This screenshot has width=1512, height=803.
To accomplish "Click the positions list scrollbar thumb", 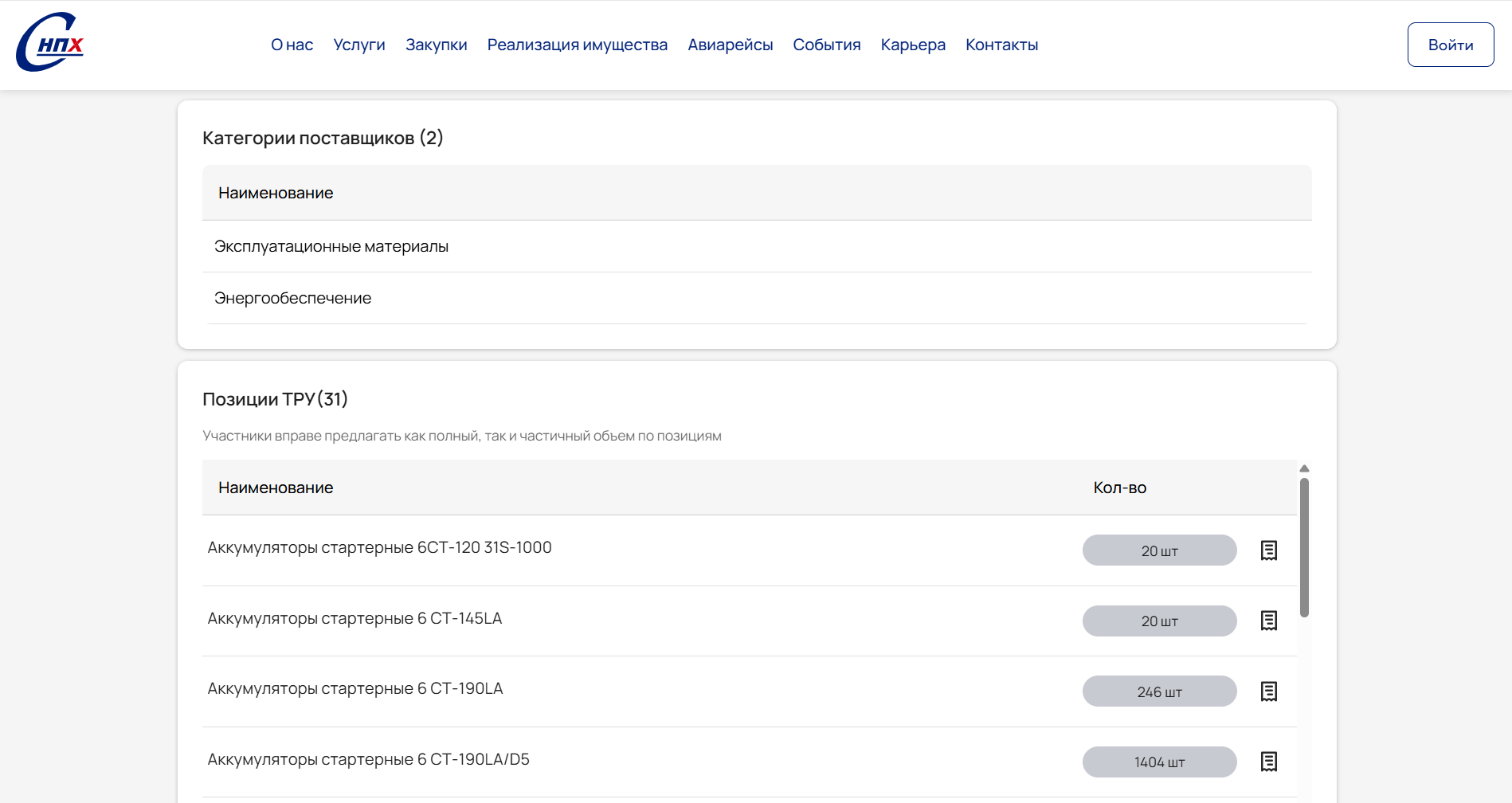I will [x=1304, y=546].
